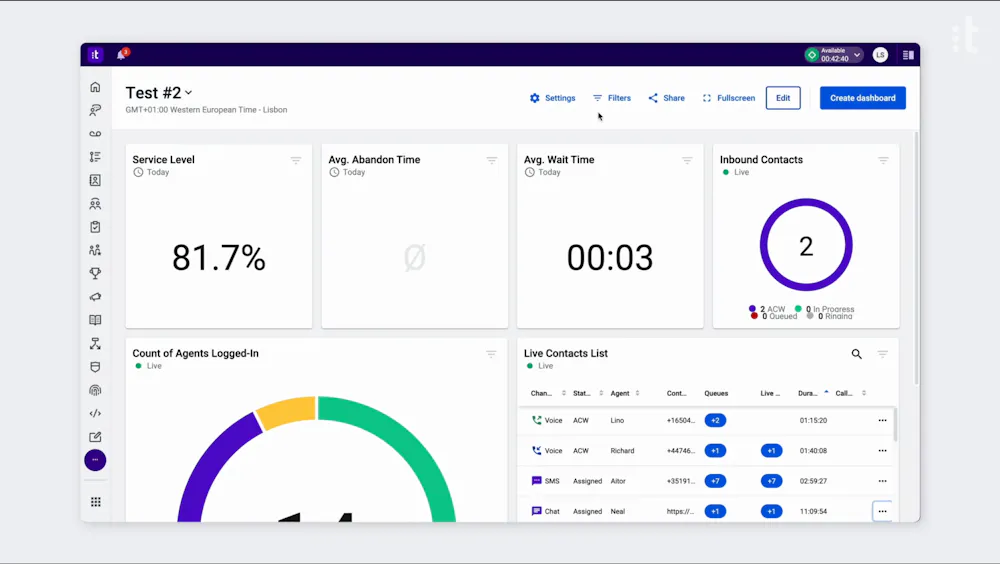Open the flow designer icon in sidebar
The width and height of the screenshot is (1000, 564).
(95, 343)
